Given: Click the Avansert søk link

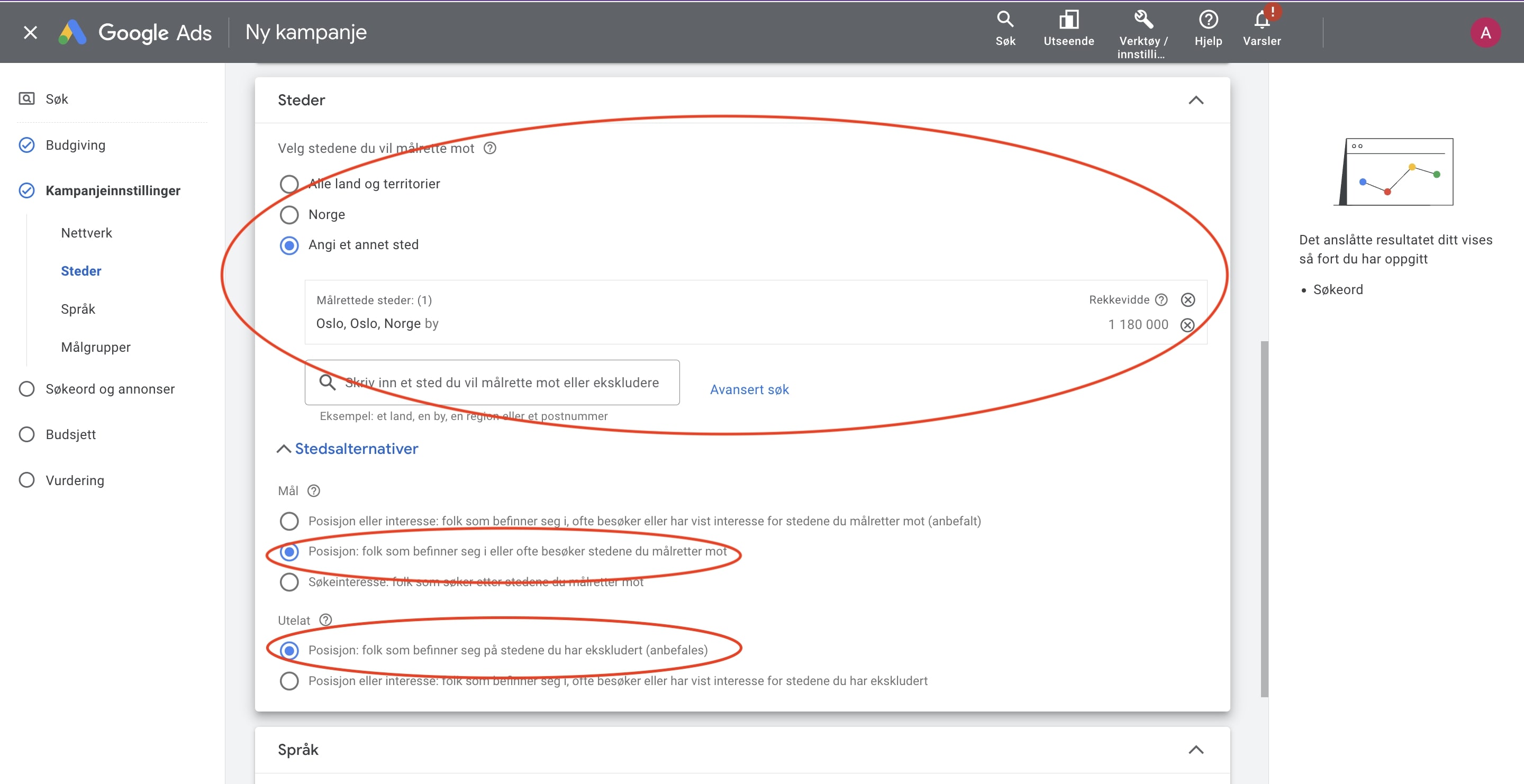Looking at the screenshot, I should tap(749, 390).
